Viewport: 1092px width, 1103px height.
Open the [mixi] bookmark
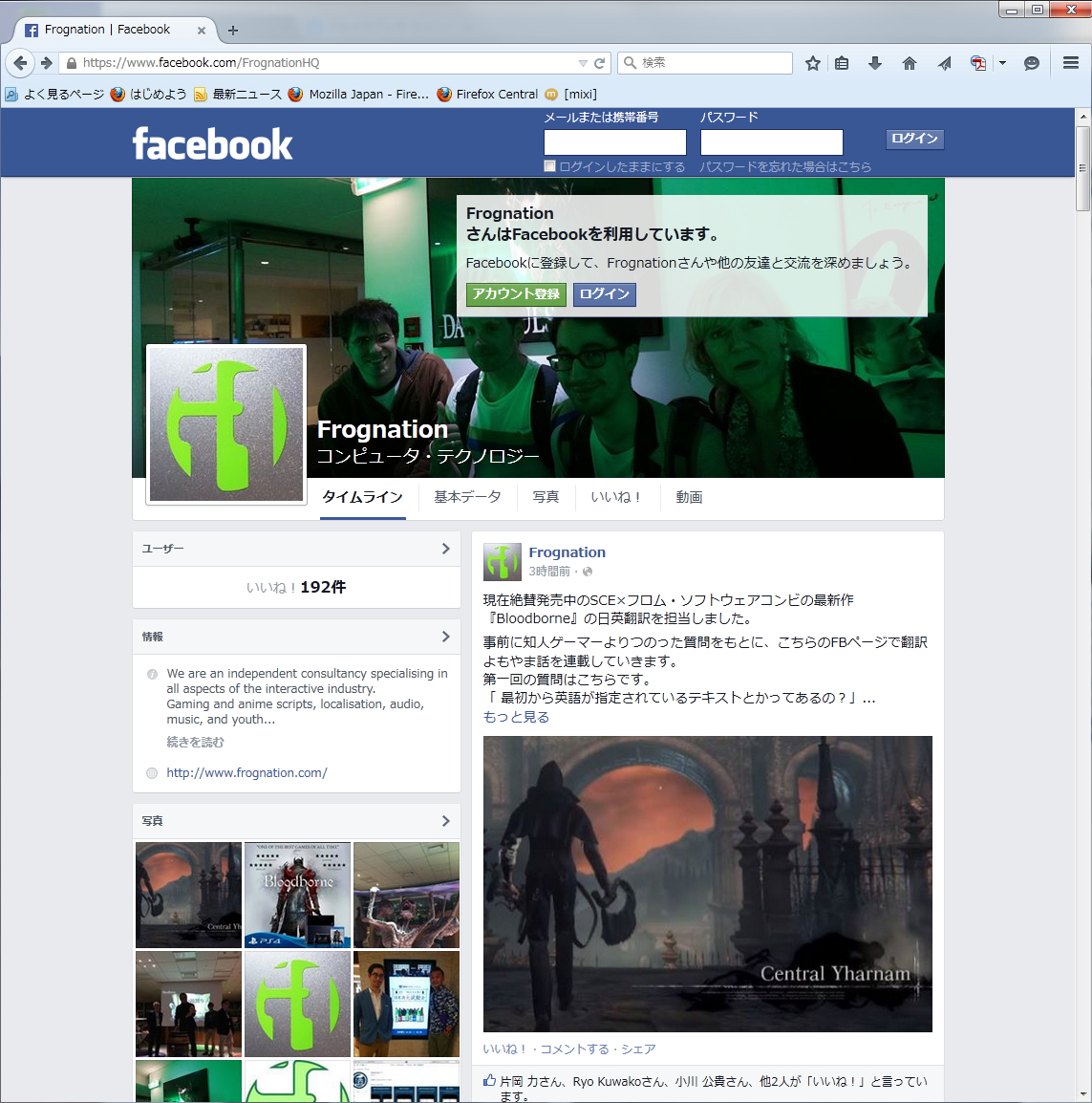point(571,95)
